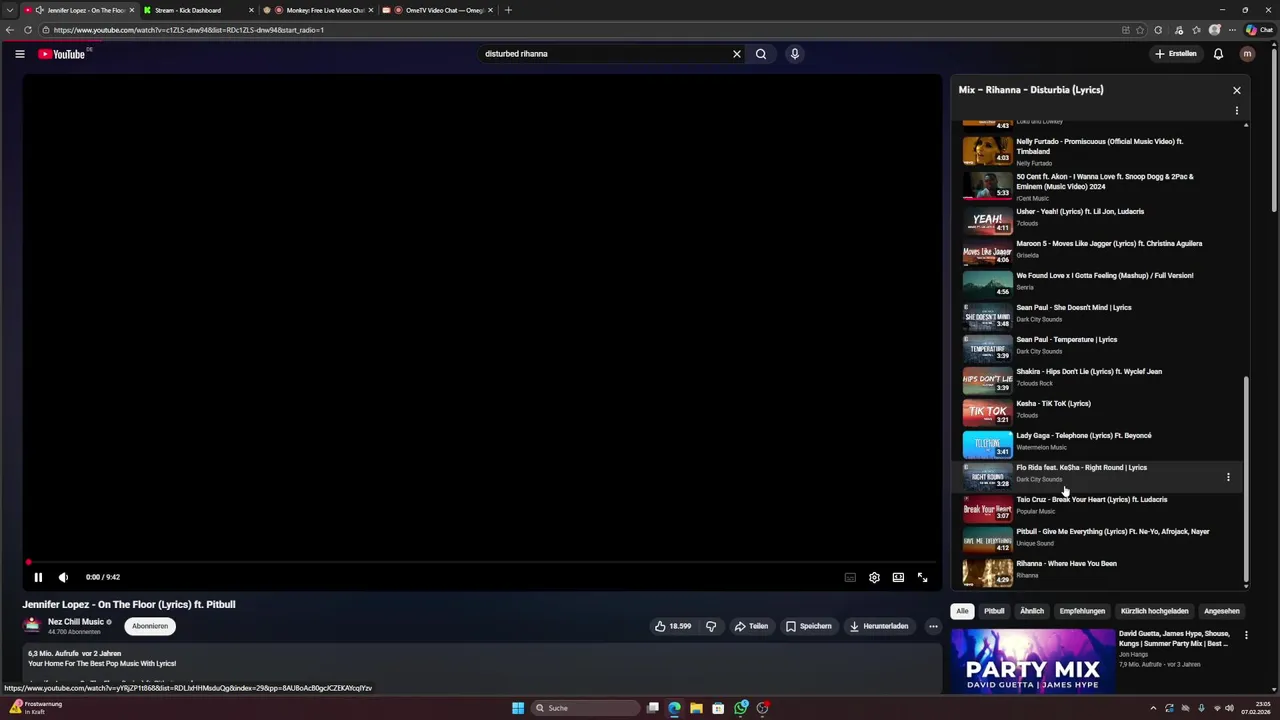
Task: Open the Copilot Chat button
Action: 1258,30
